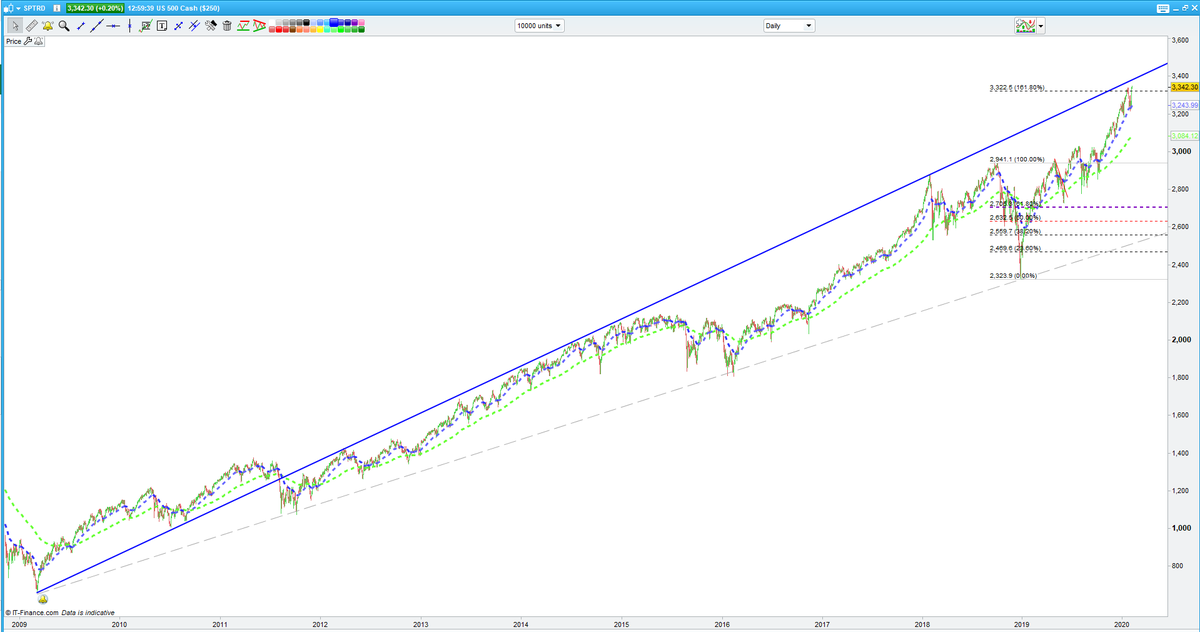Open the Daily timeframe dropdown
The width and height of the screenshot is (1200, 632).
[x=788, y=25]
